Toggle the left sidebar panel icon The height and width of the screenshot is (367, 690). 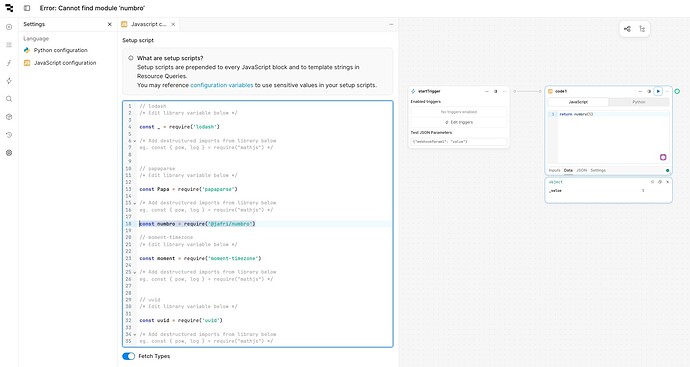tap(27, 8)
